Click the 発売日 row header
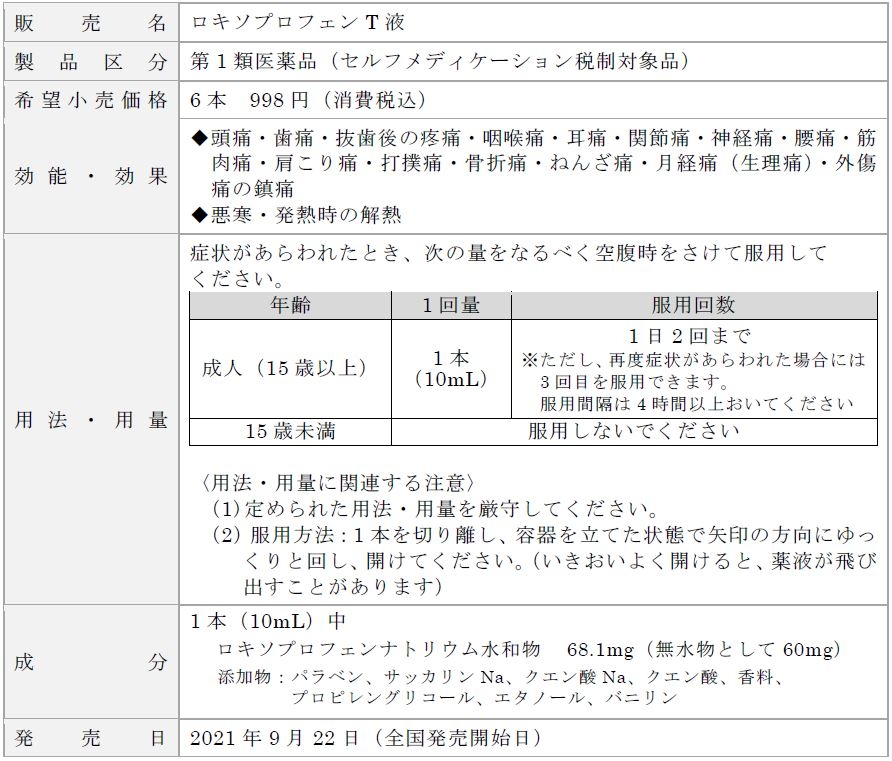This screenshot has width=892, height=761. click(x=90, y=738)
